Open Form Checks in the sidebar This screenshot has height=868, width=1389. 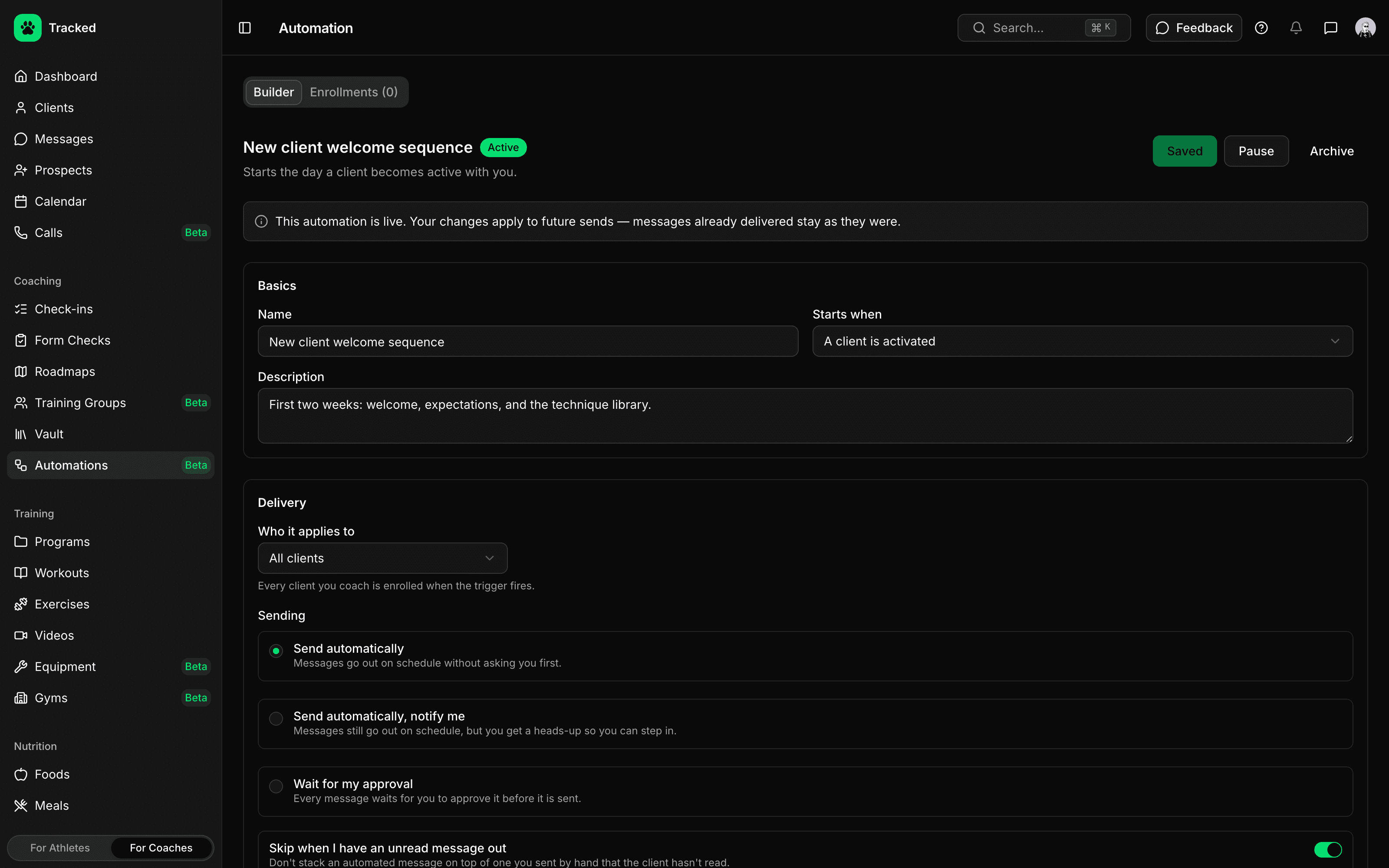pyautogui.click(x=110, y=340)
